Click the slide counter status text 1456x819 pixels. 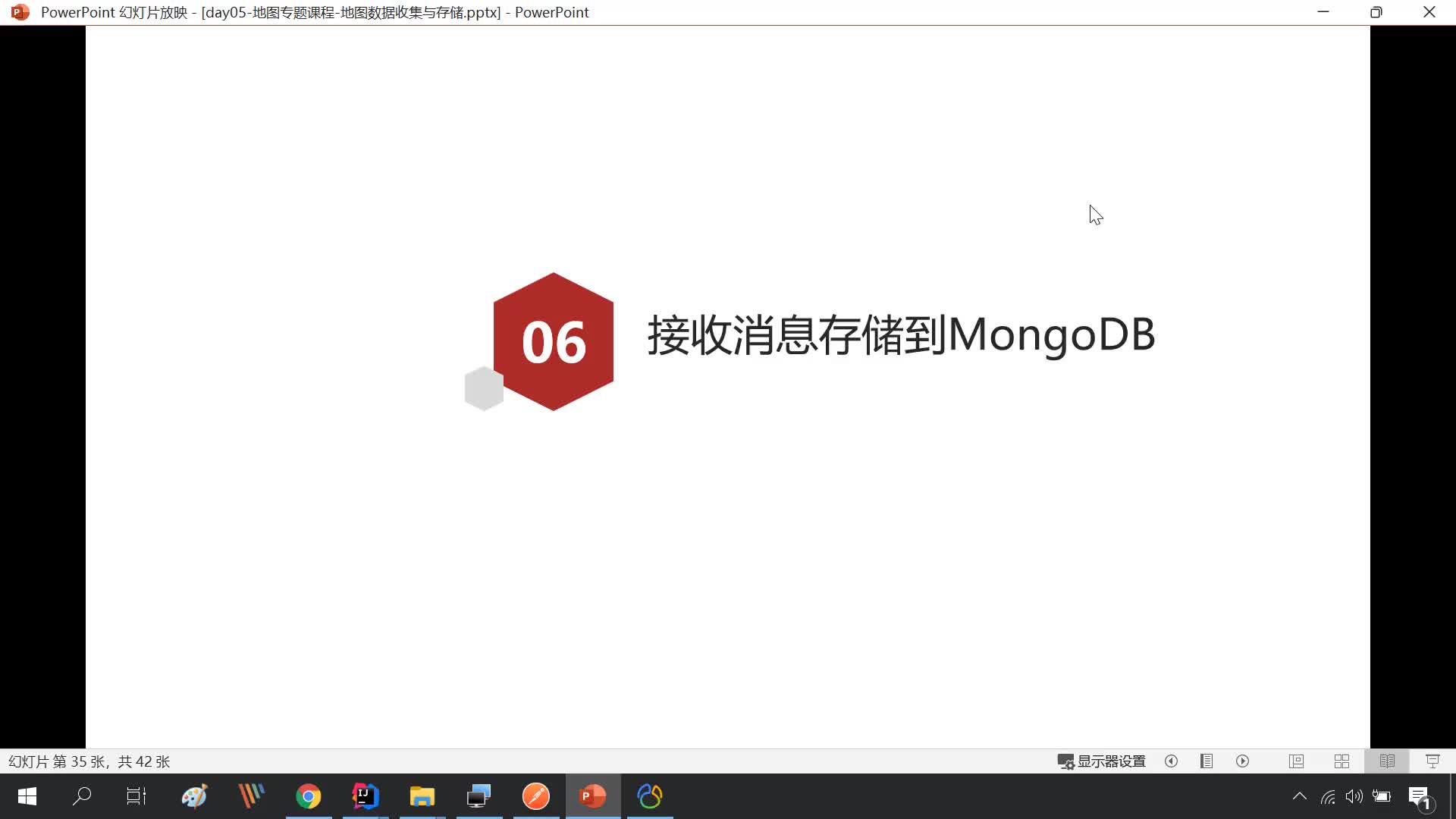[89, 761]
